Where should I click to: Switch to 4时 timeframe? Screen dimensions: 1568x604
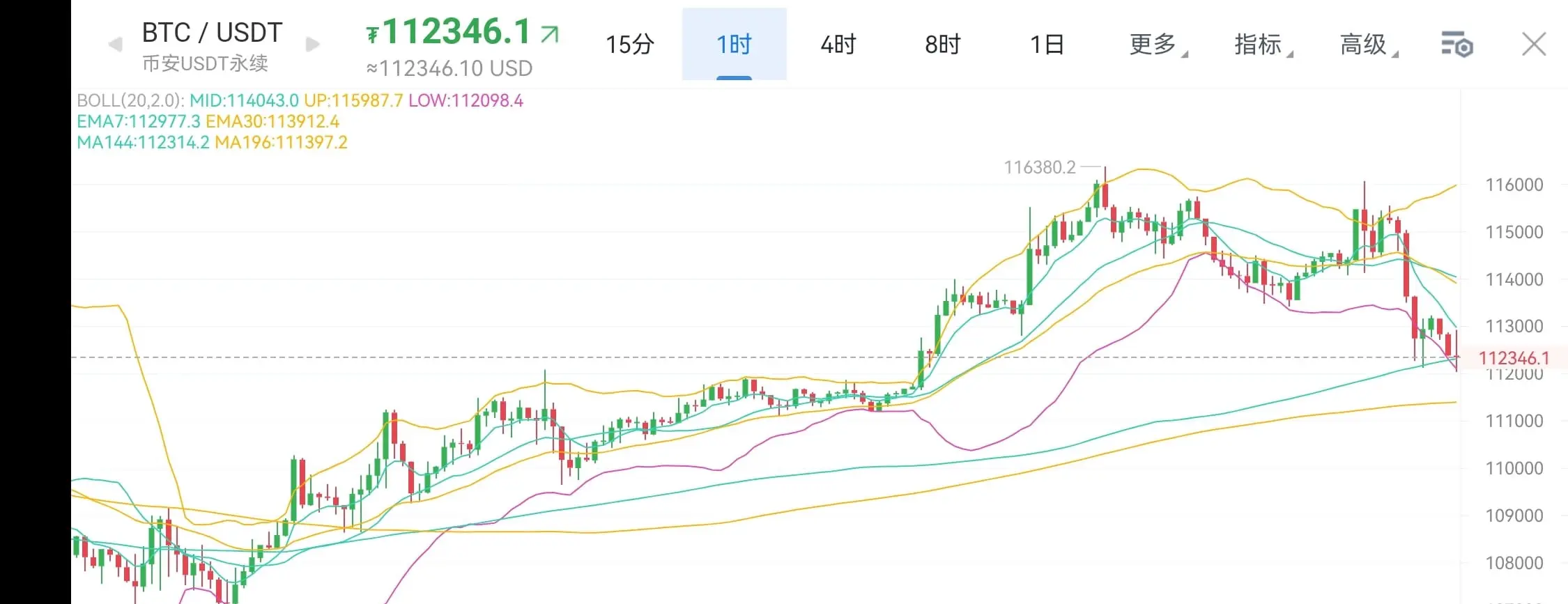click(838, 45)
